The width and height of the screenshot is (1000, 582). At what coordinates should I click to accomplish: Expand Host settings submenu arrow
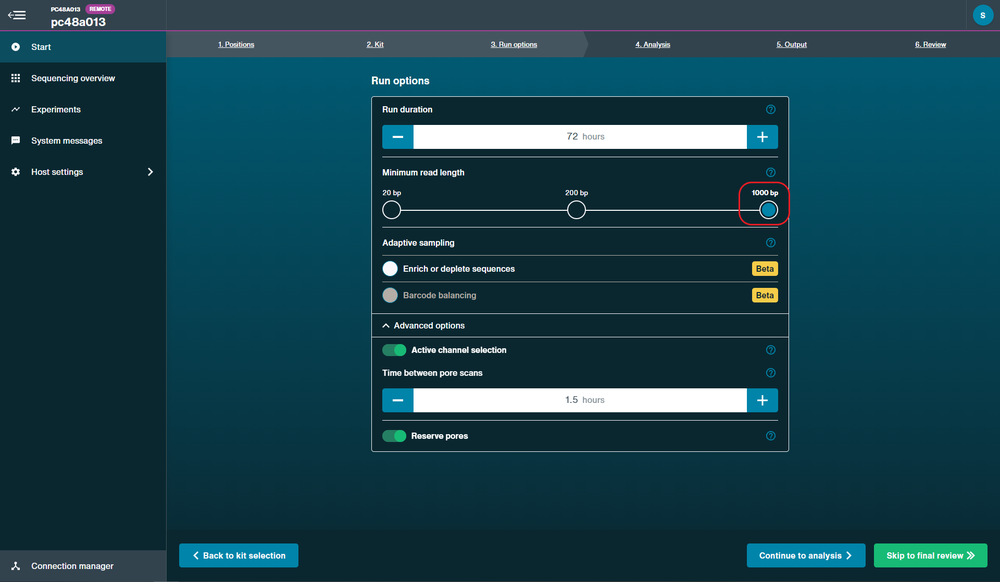(151, 172)
